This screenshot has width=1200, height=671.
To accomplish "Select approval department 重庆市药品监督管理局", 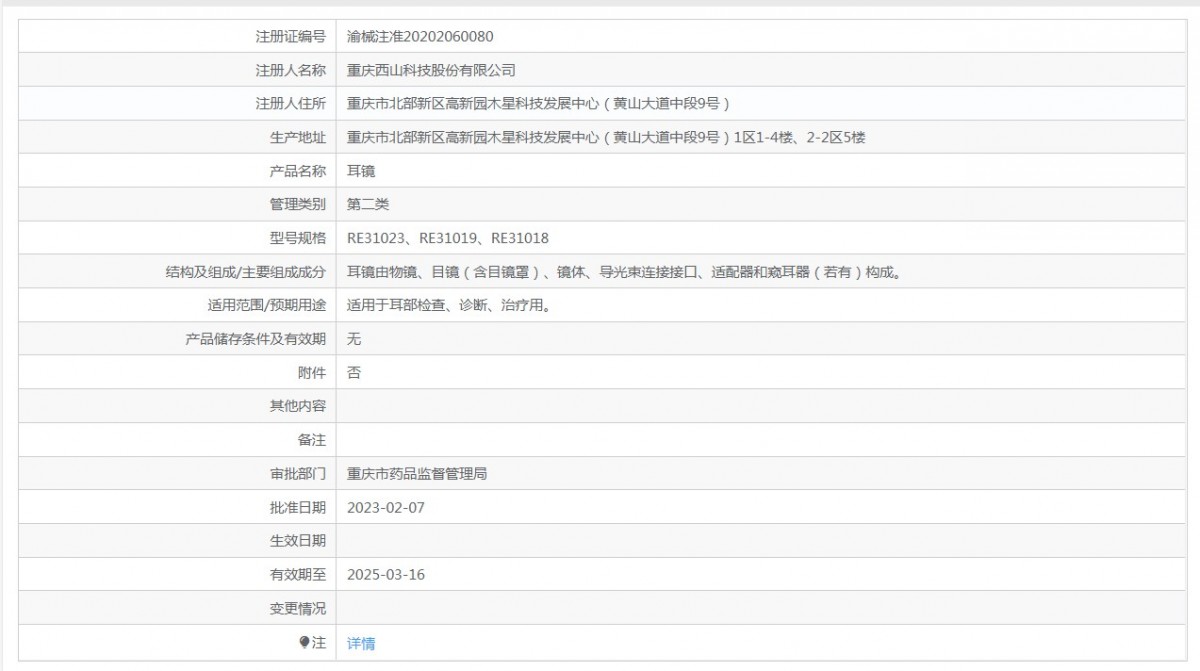I will click(417, 474).
